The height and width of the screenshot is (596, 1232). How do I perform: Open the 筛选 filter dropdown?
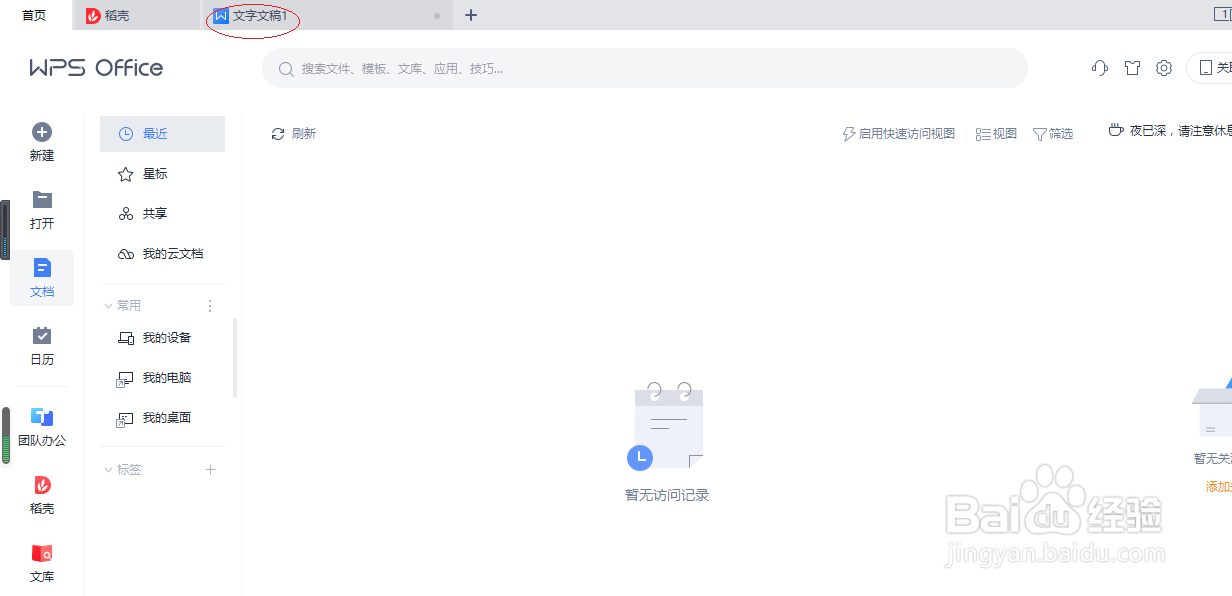click(x=1052, y=133)
